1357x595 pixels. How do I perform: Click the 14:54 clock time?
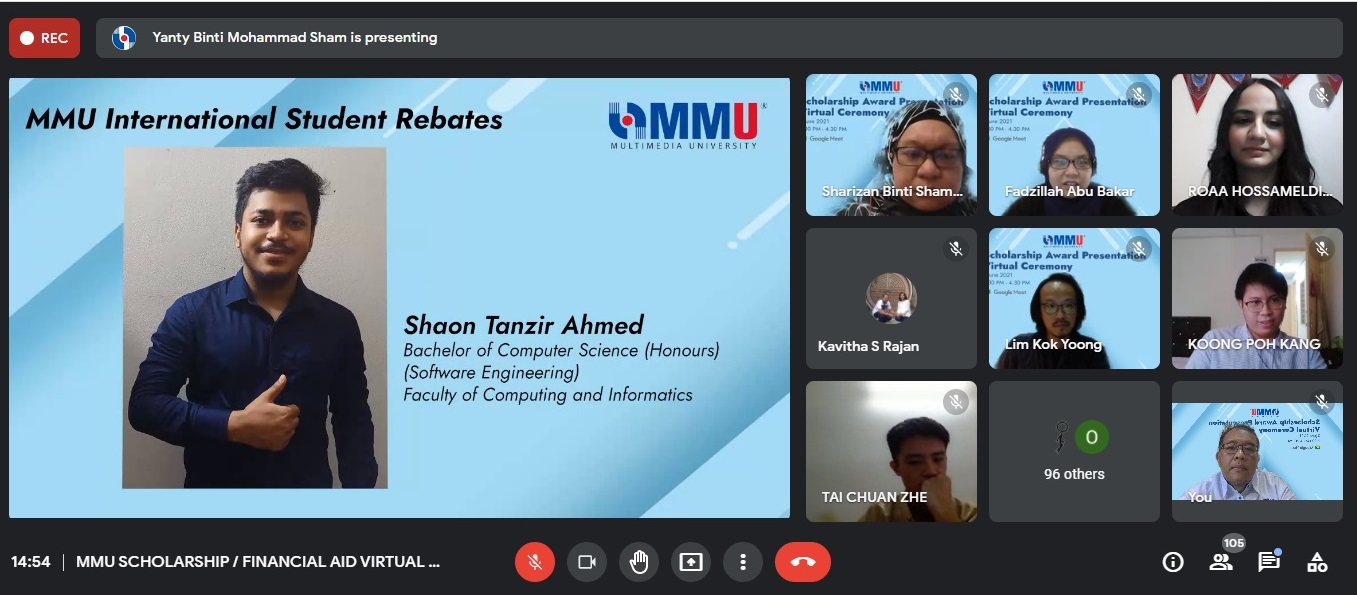(30, 562)
